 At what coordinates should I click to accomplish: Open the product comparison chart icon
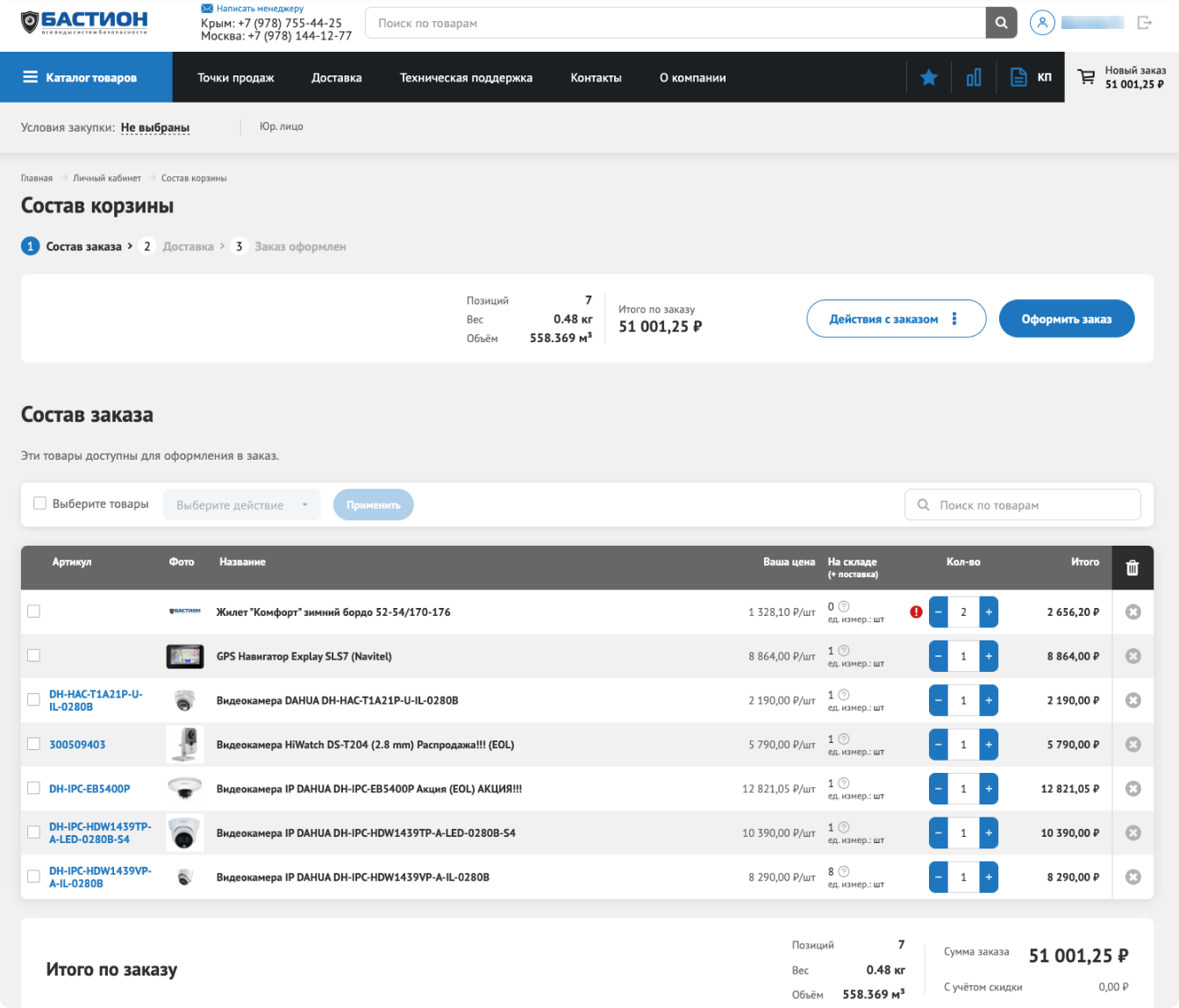tap(974, 78)
